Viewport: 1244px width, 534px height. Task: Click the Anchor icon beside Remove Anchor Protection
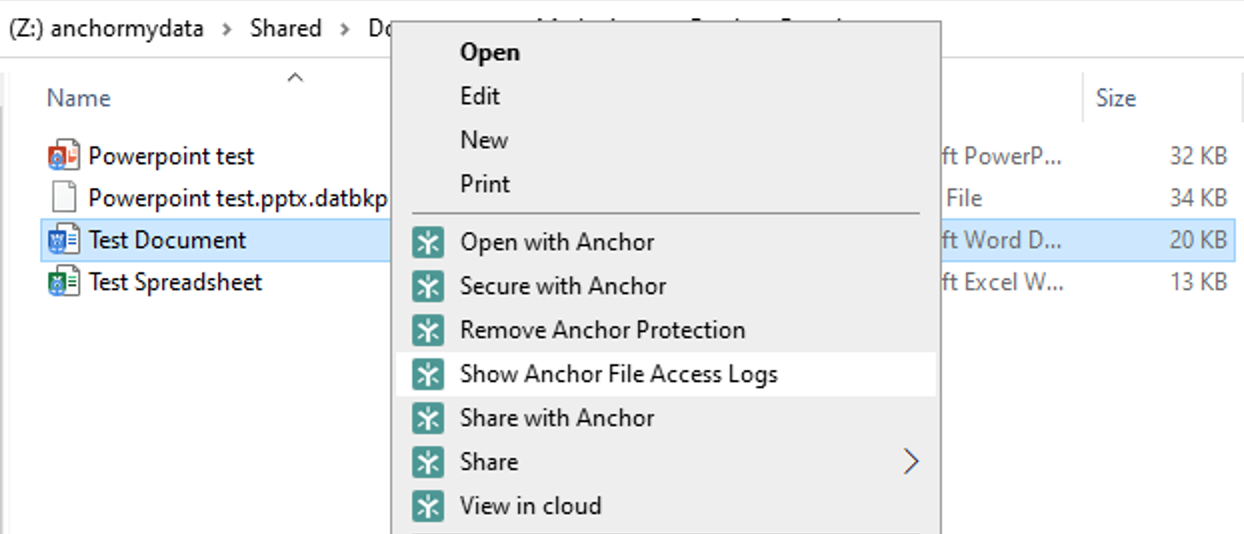pyautogui.click(x=428, y=331)
